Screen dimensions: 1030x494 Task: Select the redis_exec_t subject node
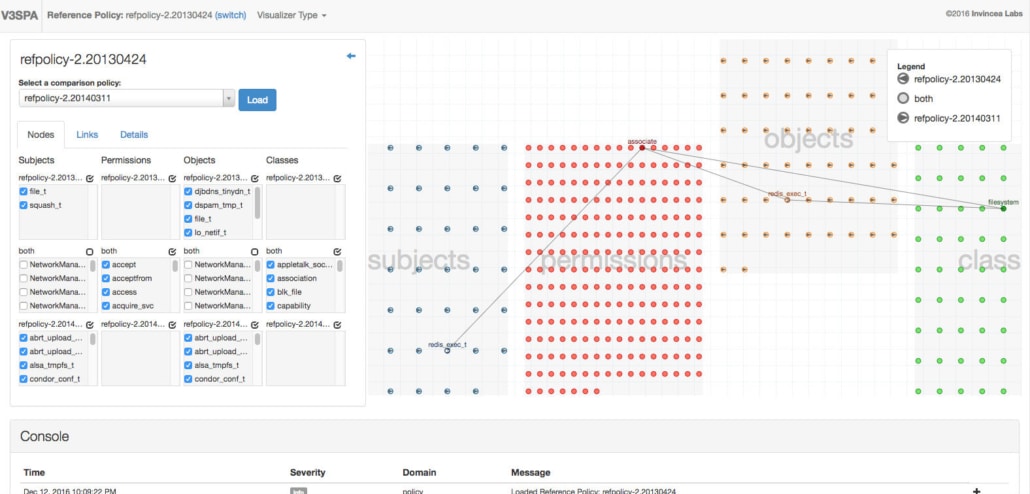447,350
